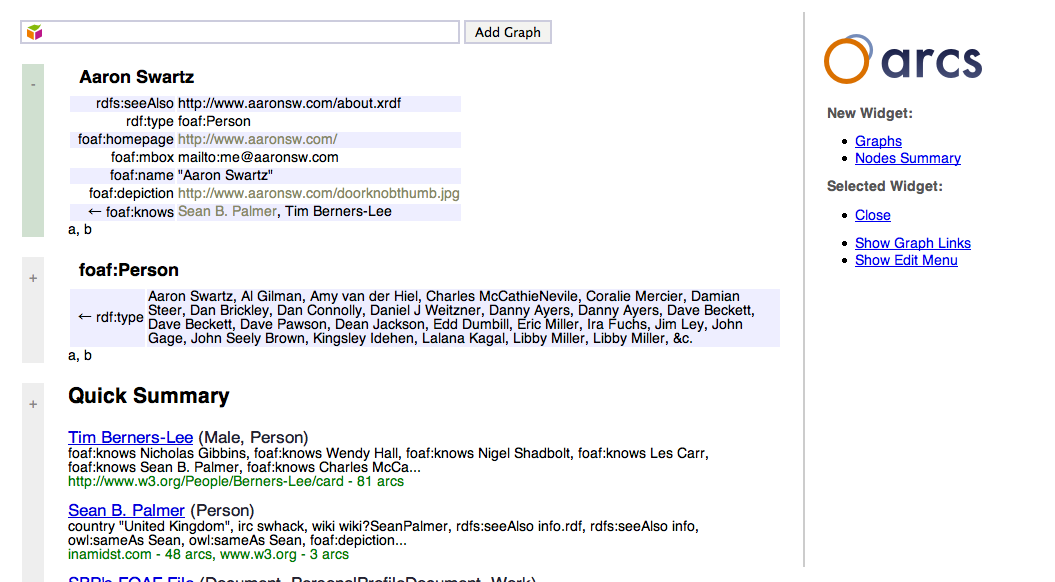Screen dimensions: 1055x582
Task: Click the colored cube icon in input field
Action: [34, 33]
